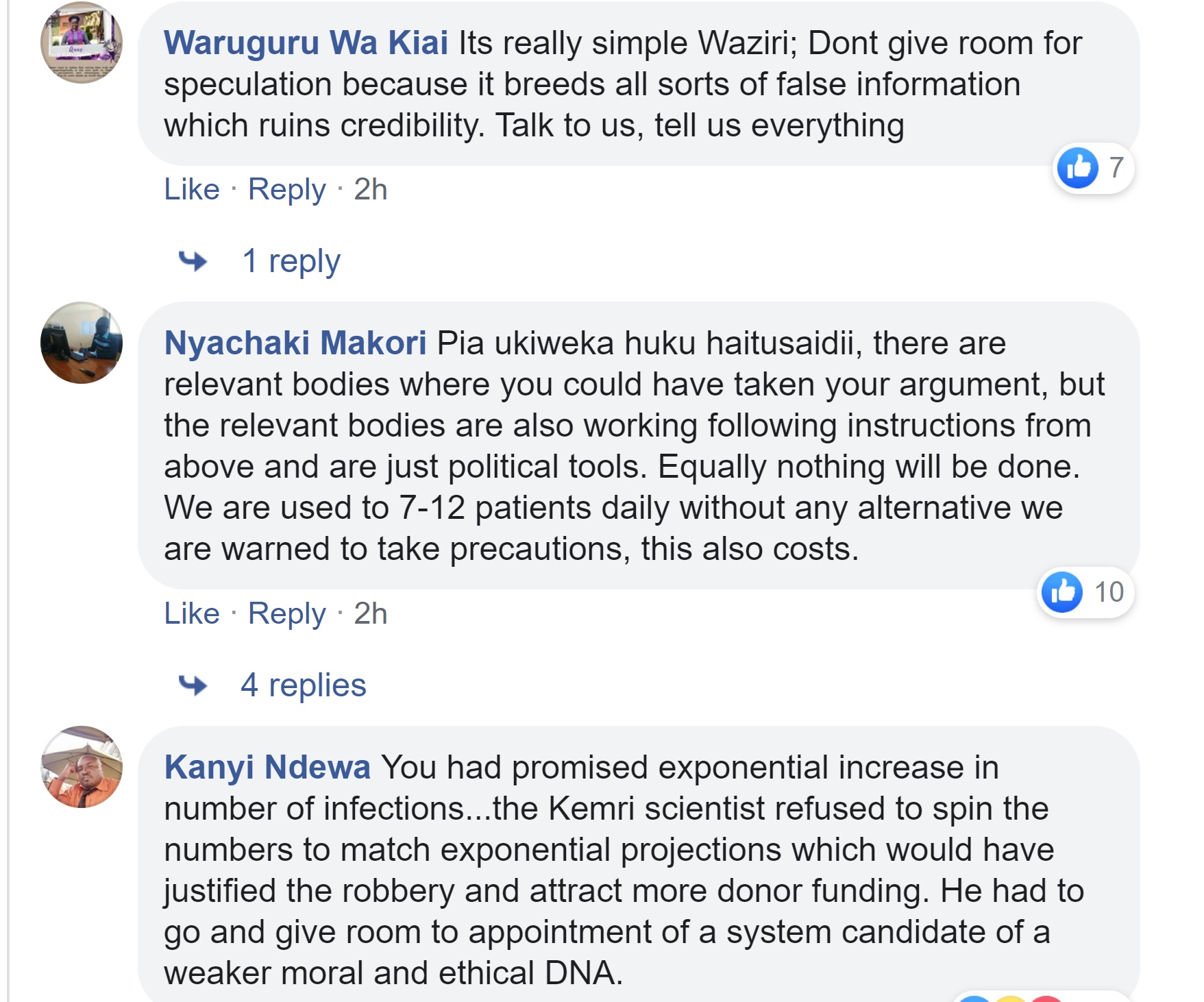Open Nyachaki Makori's name link
The width and height of the screenshot is (1204, 1002).
(295, 343)
